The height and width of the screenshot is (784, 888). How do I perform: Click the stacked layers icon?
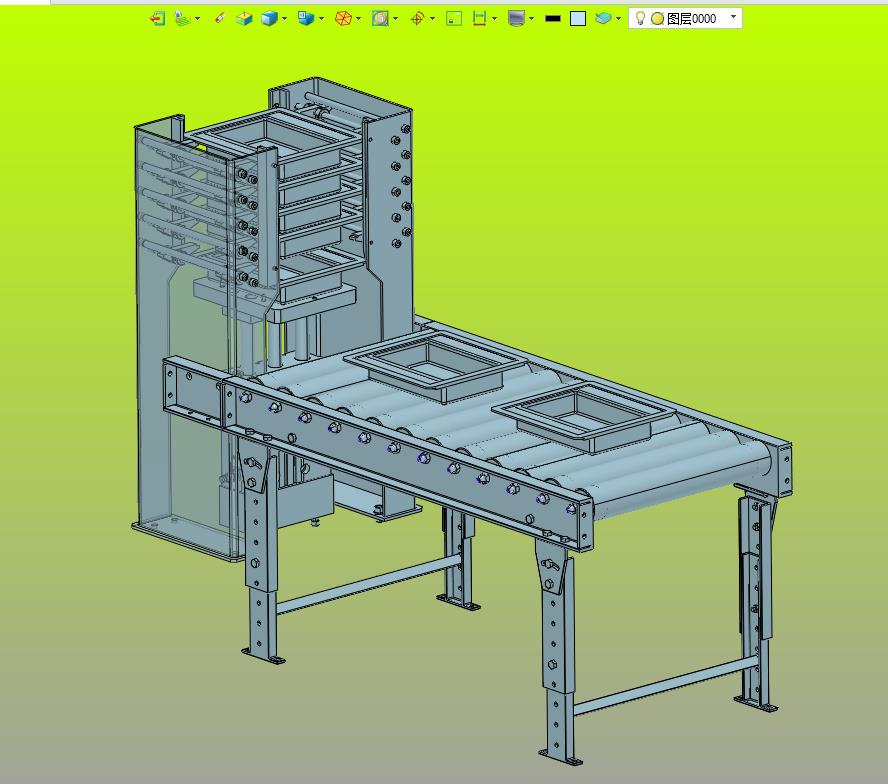[603, 19]
